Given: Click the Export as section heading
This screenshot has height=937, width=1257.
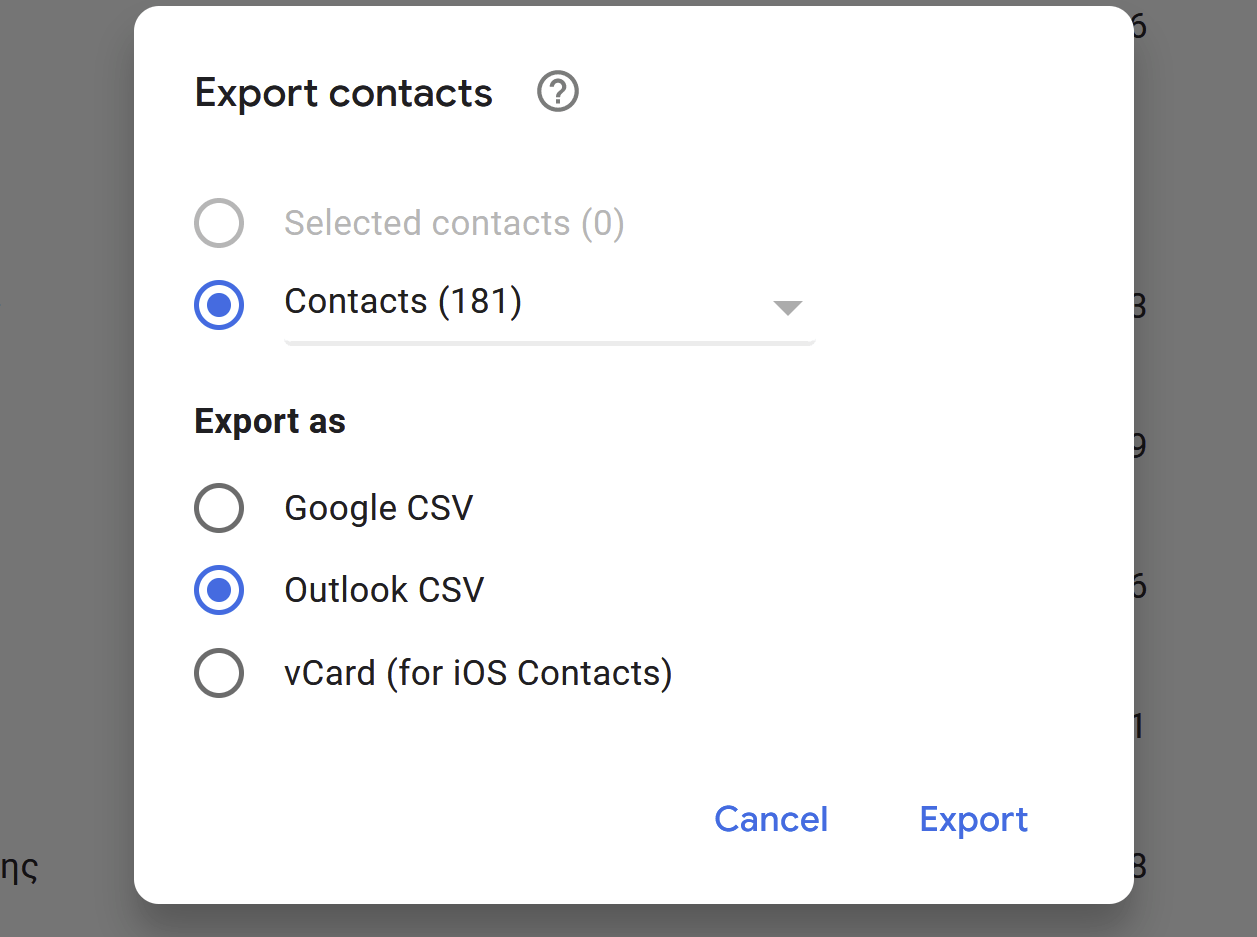Looking at the screenshot, I should (x=270, y=422).
